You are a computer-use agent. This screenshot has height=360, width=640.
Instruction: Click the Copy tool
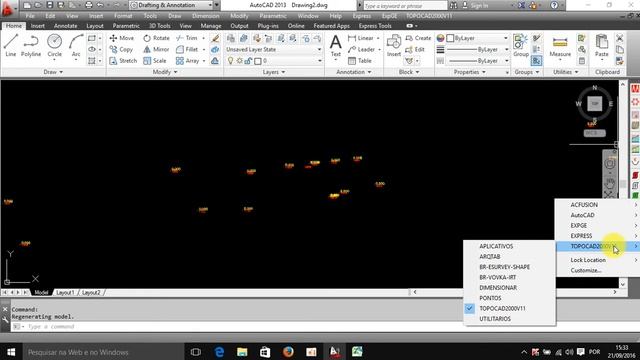click(x=121, y=49)
